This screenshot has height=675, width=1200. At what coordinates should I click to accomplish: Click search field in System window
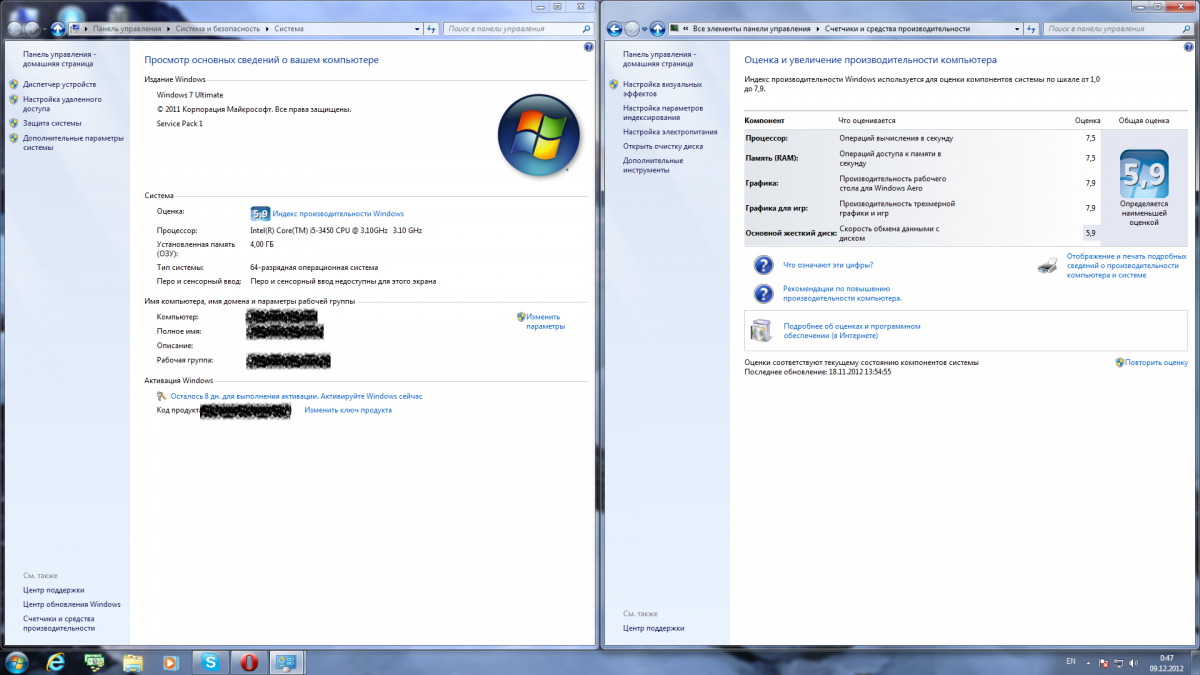click(x=511, y=29)
